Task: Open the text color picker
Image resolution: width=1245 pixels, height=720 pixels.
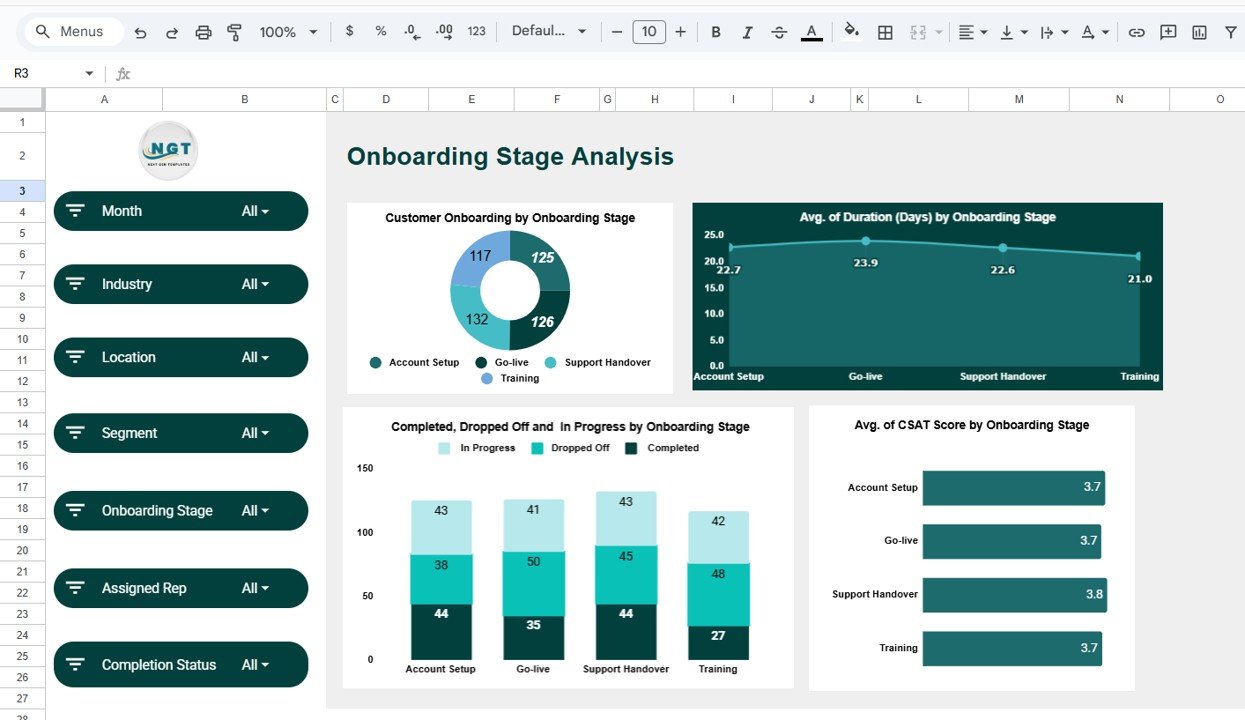Action: [811, 31]
